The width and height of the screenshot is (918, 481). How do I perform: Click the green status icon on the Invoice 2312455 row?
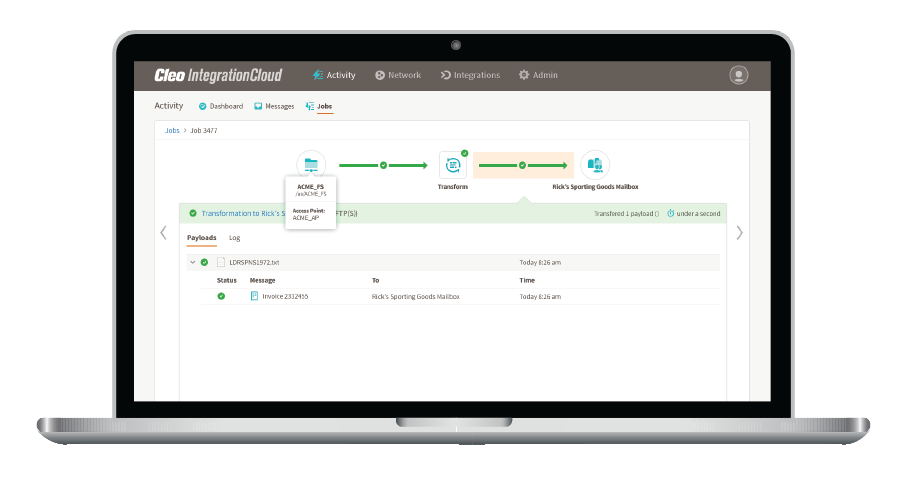click(x=221, y=296)
